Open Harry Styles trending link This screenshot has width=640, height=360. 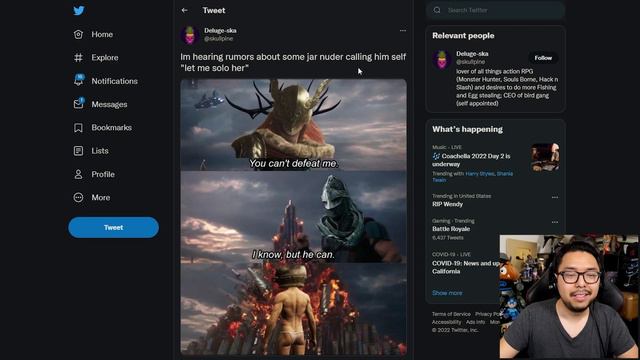pyautogui.click(x=480, y=173)
